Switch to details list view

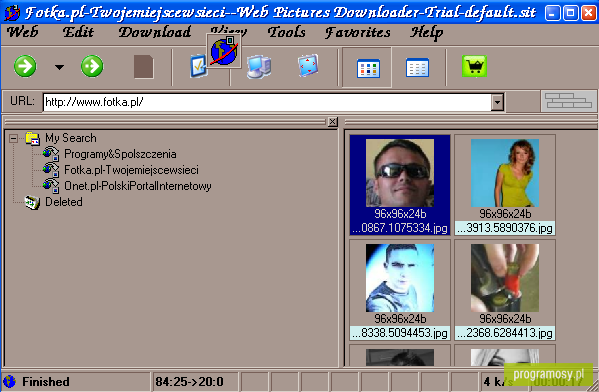click(x=417, y=68)
